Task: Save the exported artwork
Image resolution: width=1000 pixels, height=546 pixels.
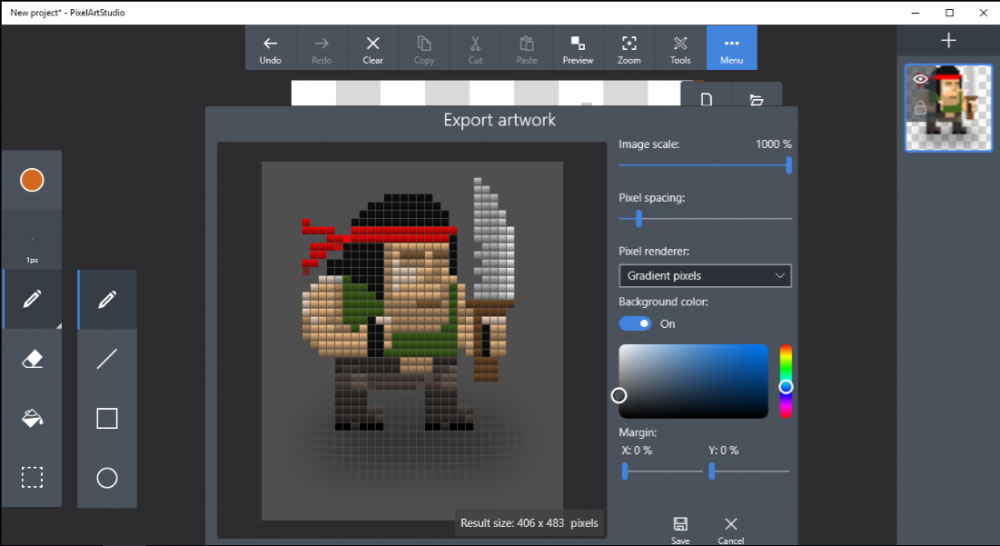Action: tap(680, 530)
